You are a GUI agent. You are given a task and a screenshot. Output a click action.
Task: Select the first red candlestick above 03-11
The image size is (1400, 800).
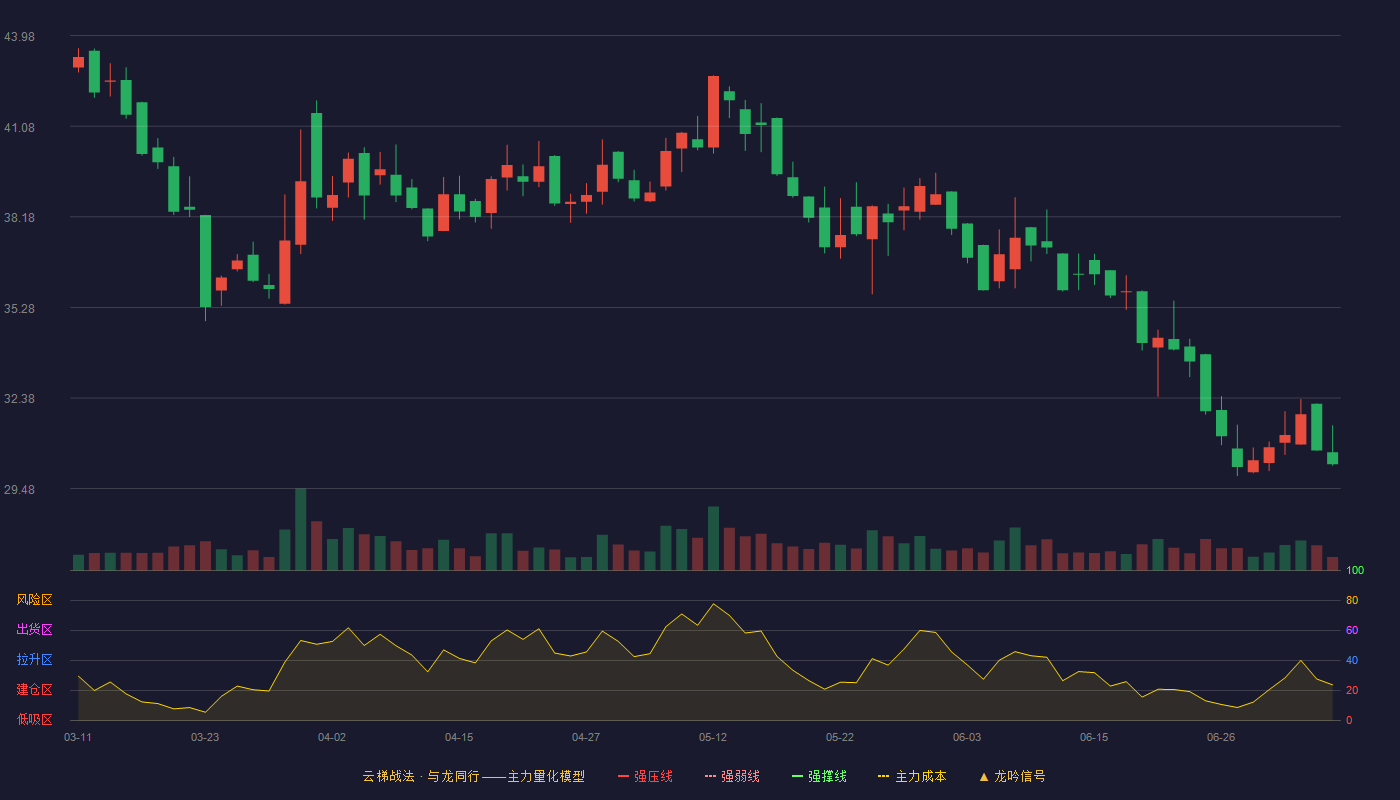[x=78, y=62]
